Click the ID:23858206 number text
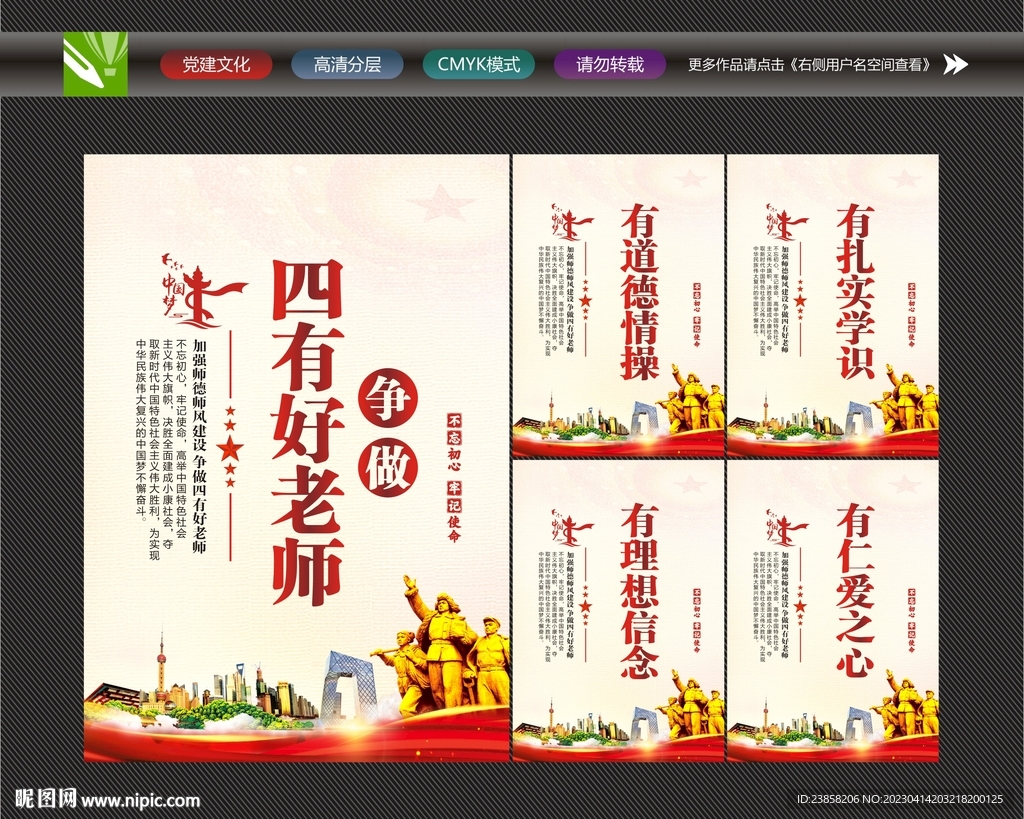The width and height of the screenshot is (1024, 819). pos(827,799)
